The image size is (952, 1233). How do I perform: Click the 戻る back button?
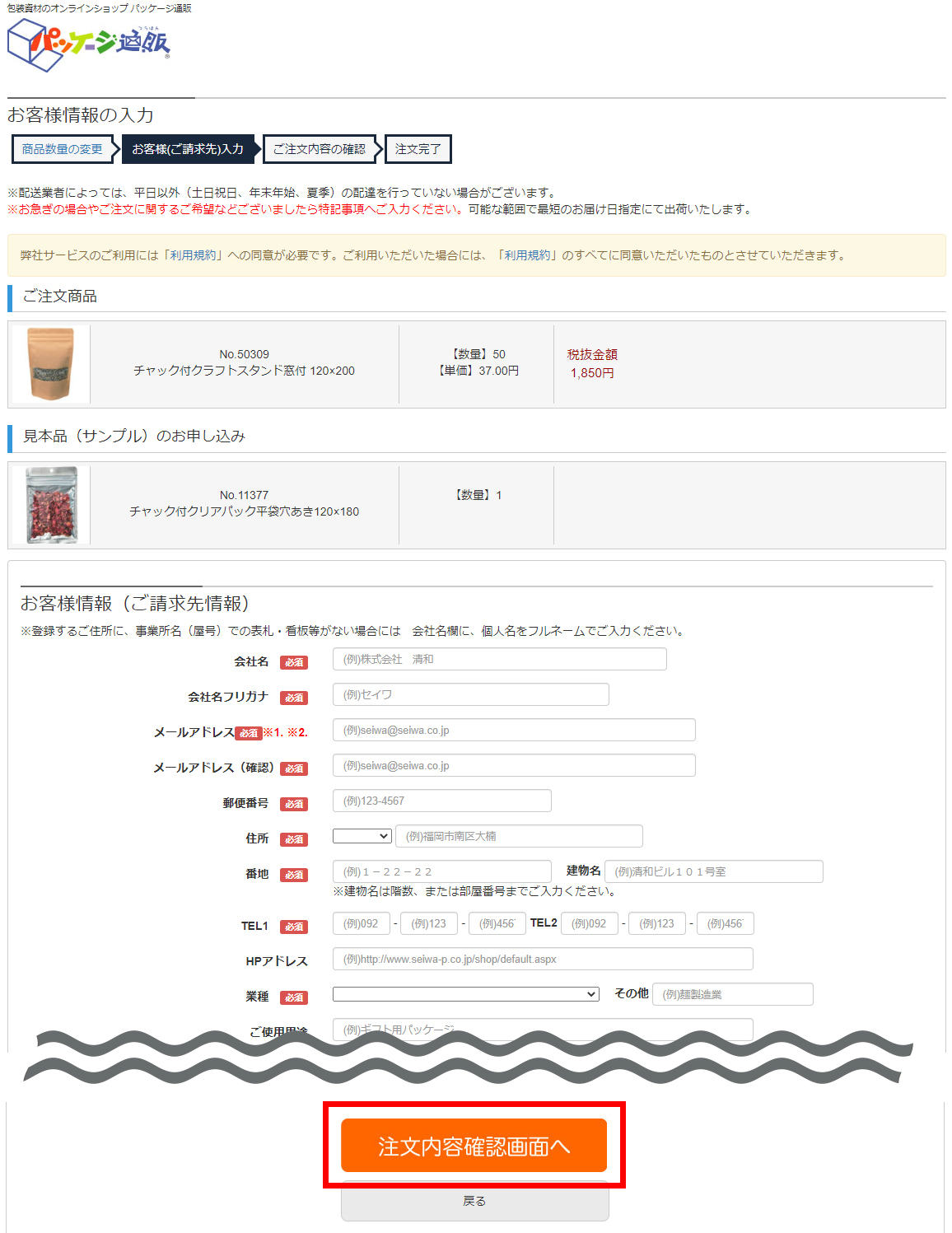475,1202
